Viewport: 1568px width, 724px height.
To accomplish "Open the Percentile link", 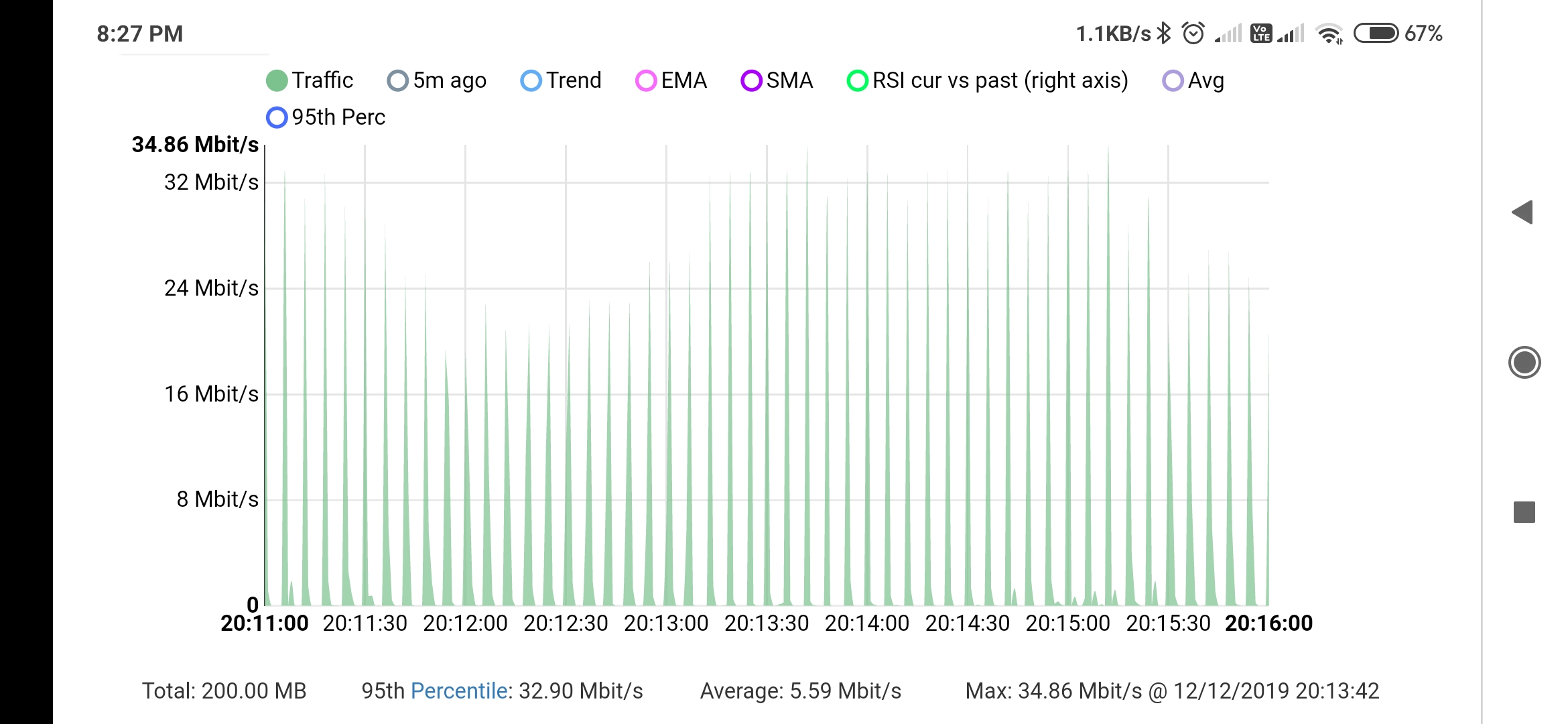I will click(459, 690).
